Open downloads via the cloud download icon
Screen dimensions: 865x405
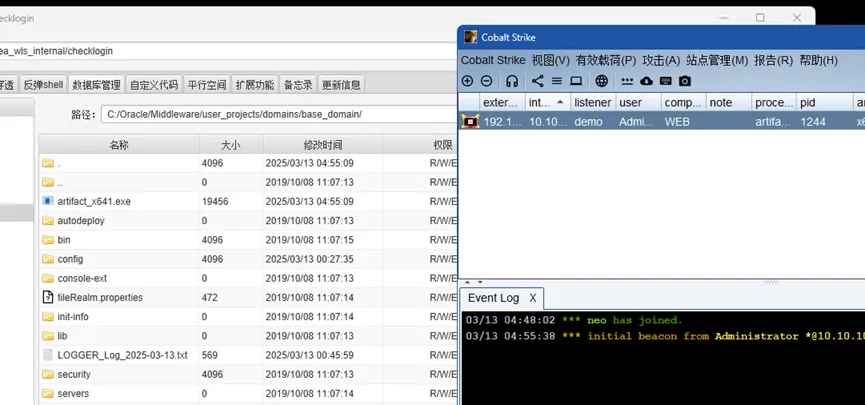tap(646, 81)
